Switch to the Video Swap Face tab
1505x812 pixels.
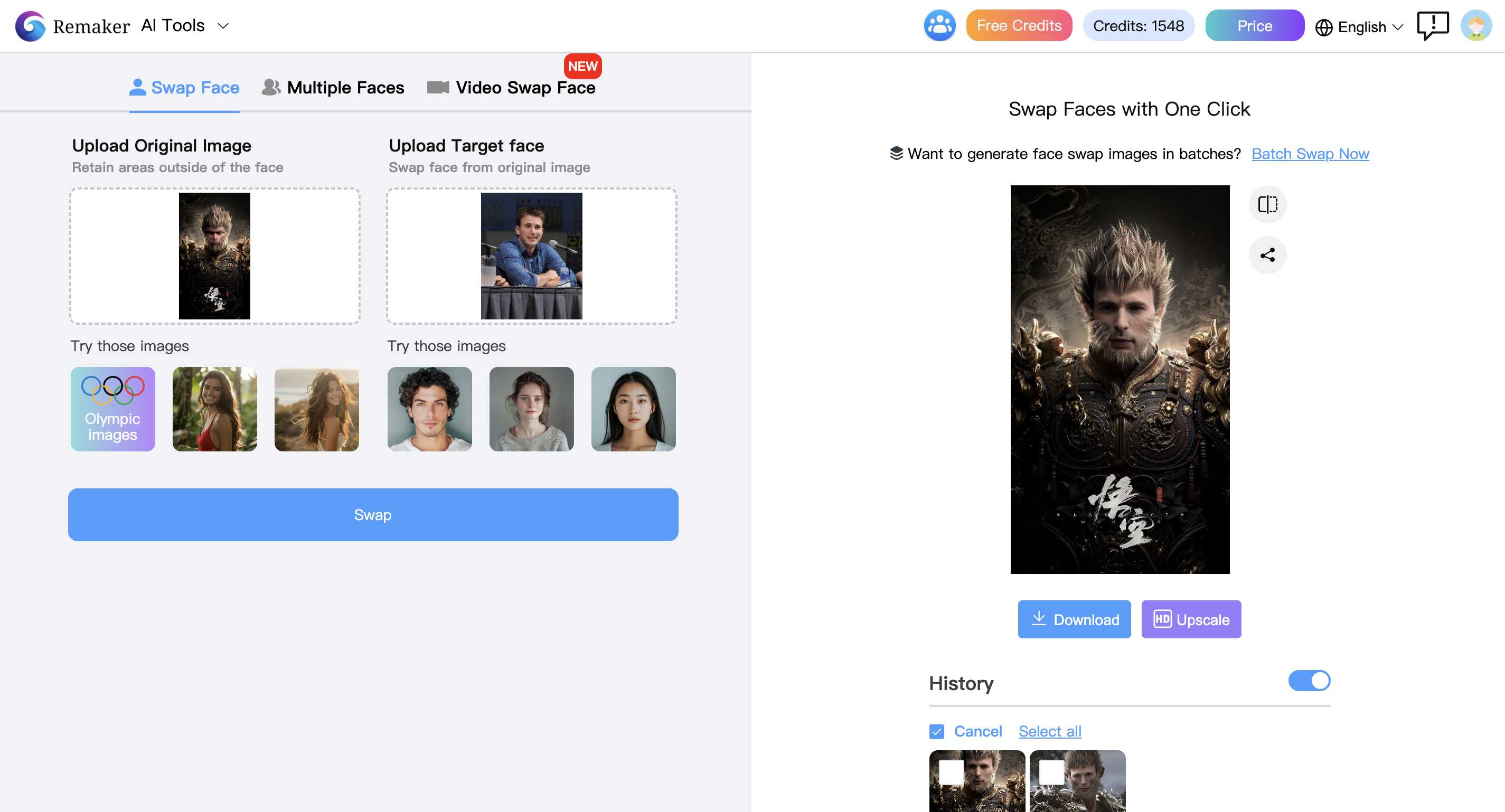[511, 88]
